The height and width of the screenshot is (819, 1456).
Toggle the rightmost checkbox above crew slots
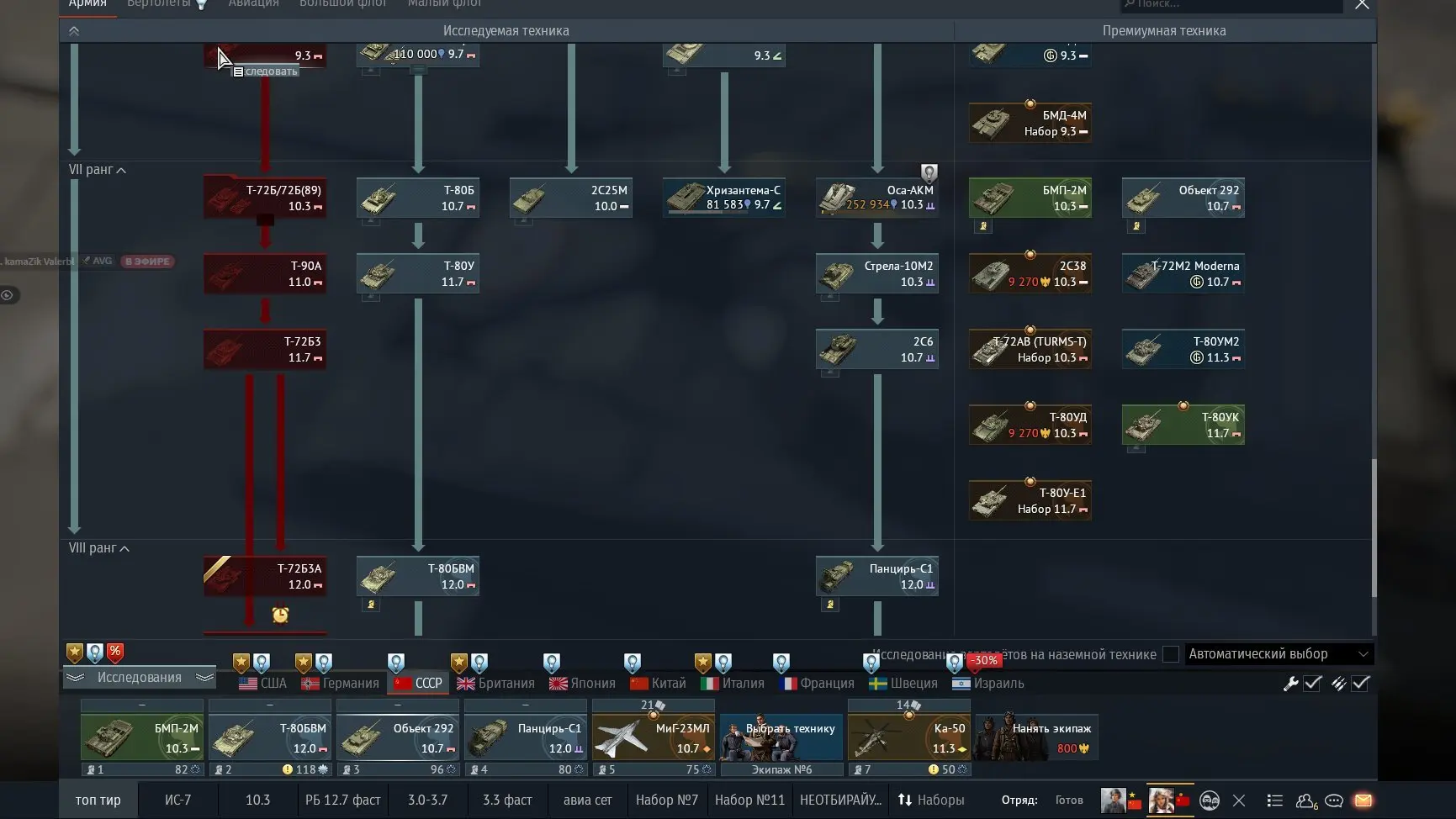(x=1360, y=684)
